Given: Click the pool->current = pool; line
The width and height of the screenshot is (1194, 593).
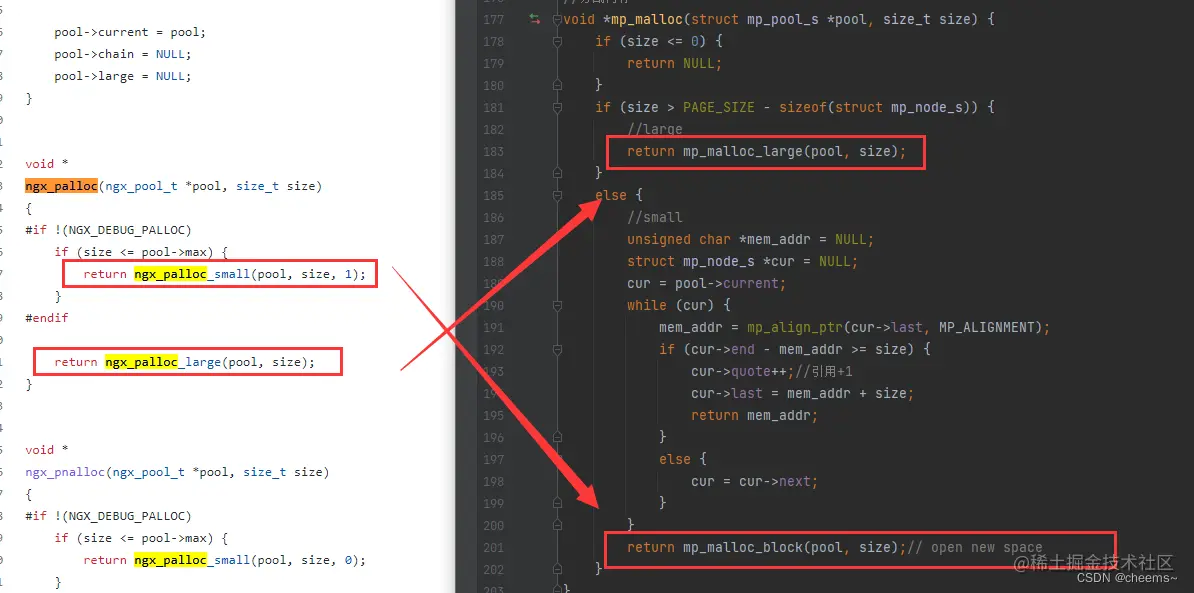Looking at the screenshot, I should 130,32.
